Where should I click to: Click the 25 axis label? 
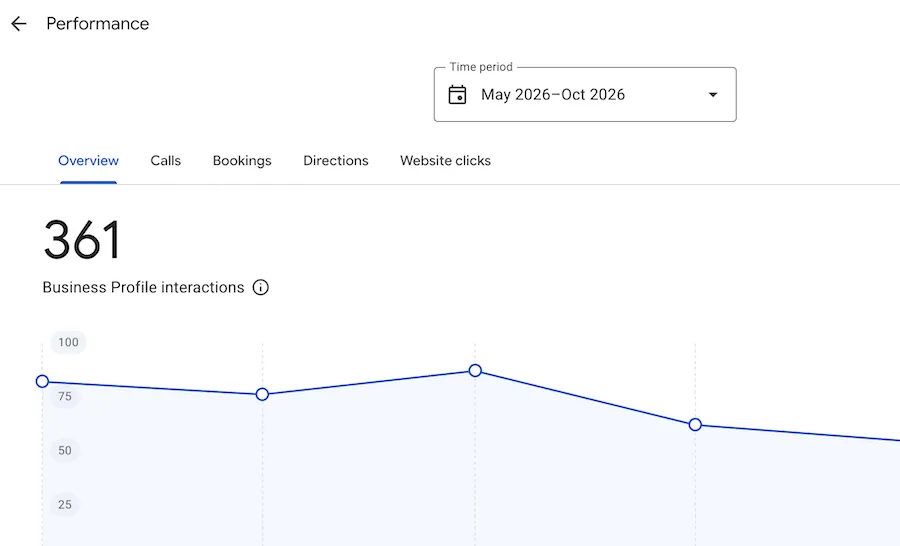point(65,505)
